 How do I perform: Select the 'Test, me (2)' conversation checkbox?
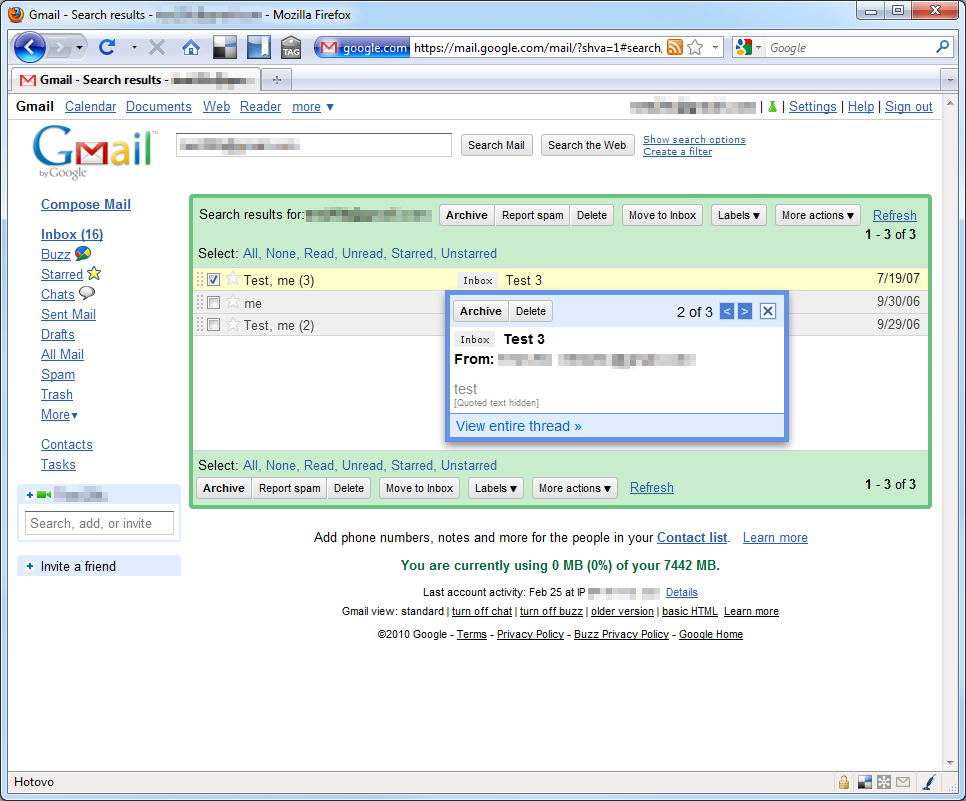pos(213,325)
